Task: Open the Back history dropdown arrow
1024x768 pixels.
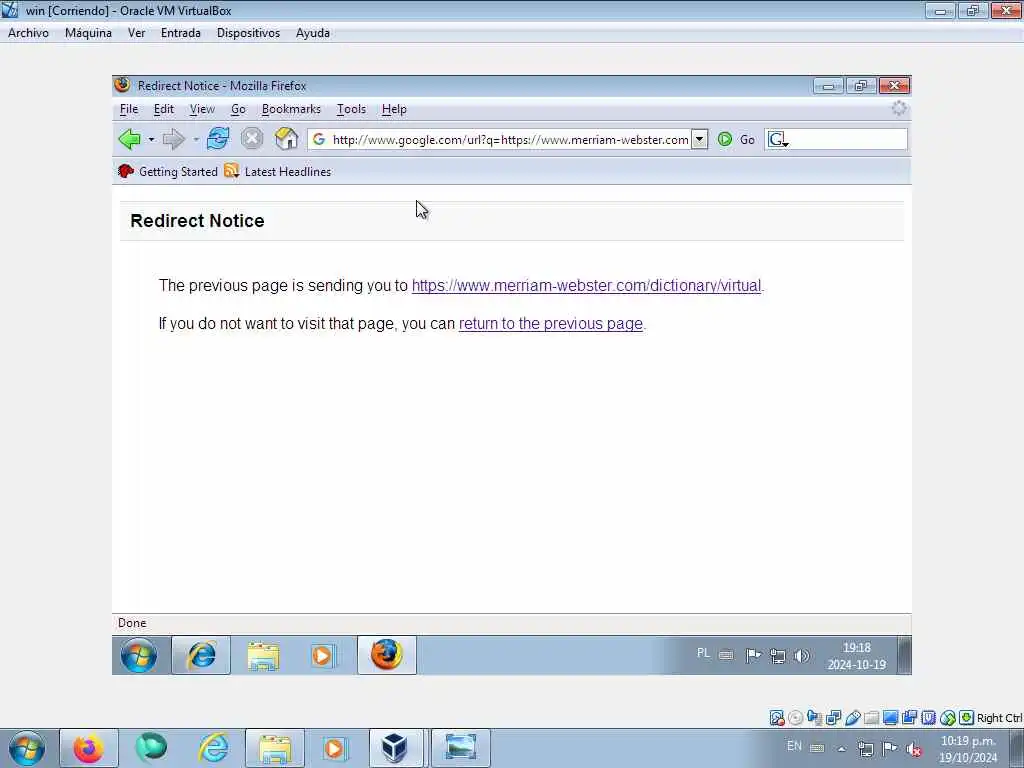Action: point(151,139)
